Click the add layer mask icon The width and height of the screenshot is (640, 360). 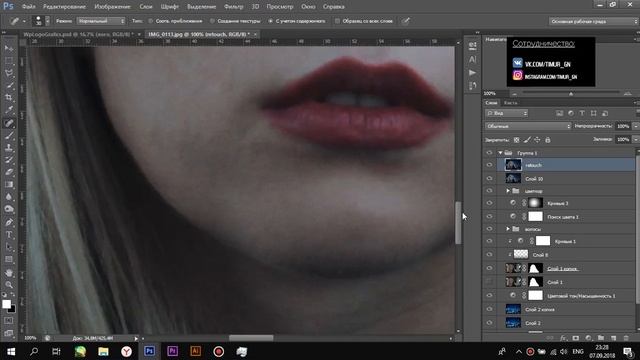coord(576,338)
